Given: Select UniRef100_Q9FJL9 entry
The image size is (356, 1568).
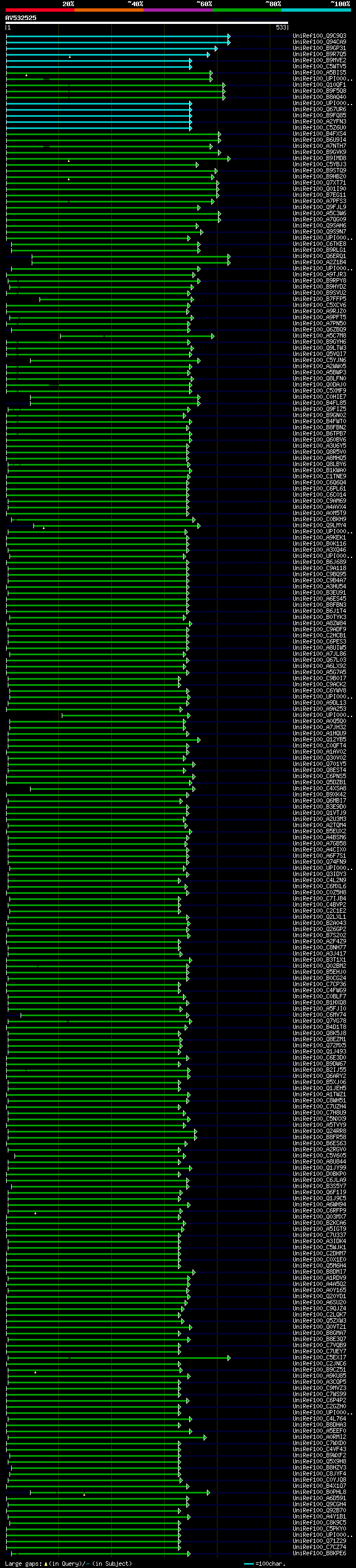Looking at the screenshot, I should click(x=319, y=207).
